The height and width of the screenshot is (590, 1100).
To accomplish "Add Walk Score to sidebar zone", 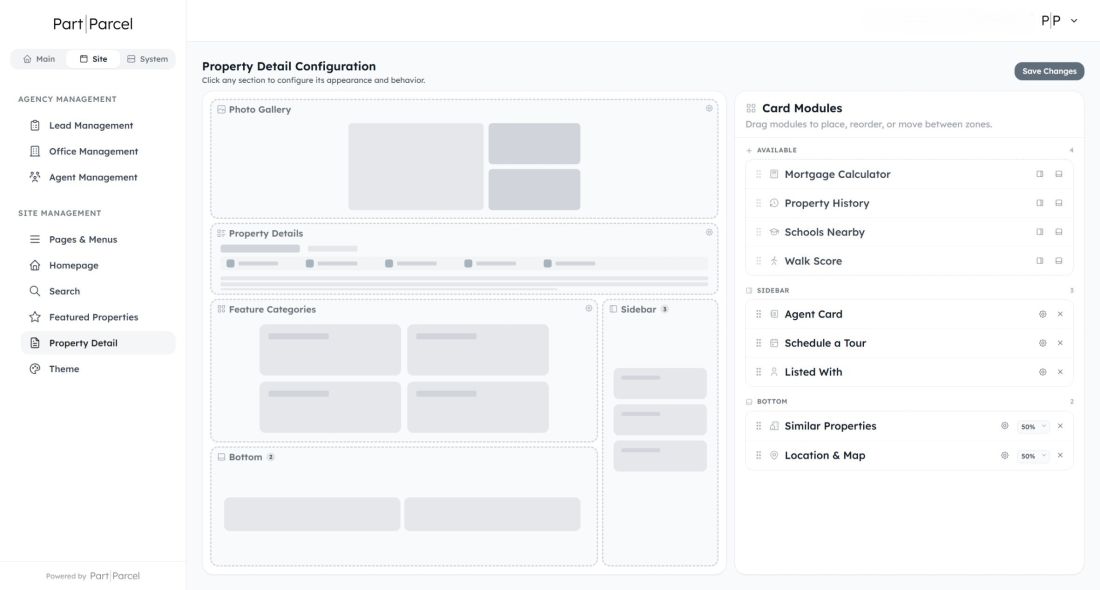I will coord(1040,261).
